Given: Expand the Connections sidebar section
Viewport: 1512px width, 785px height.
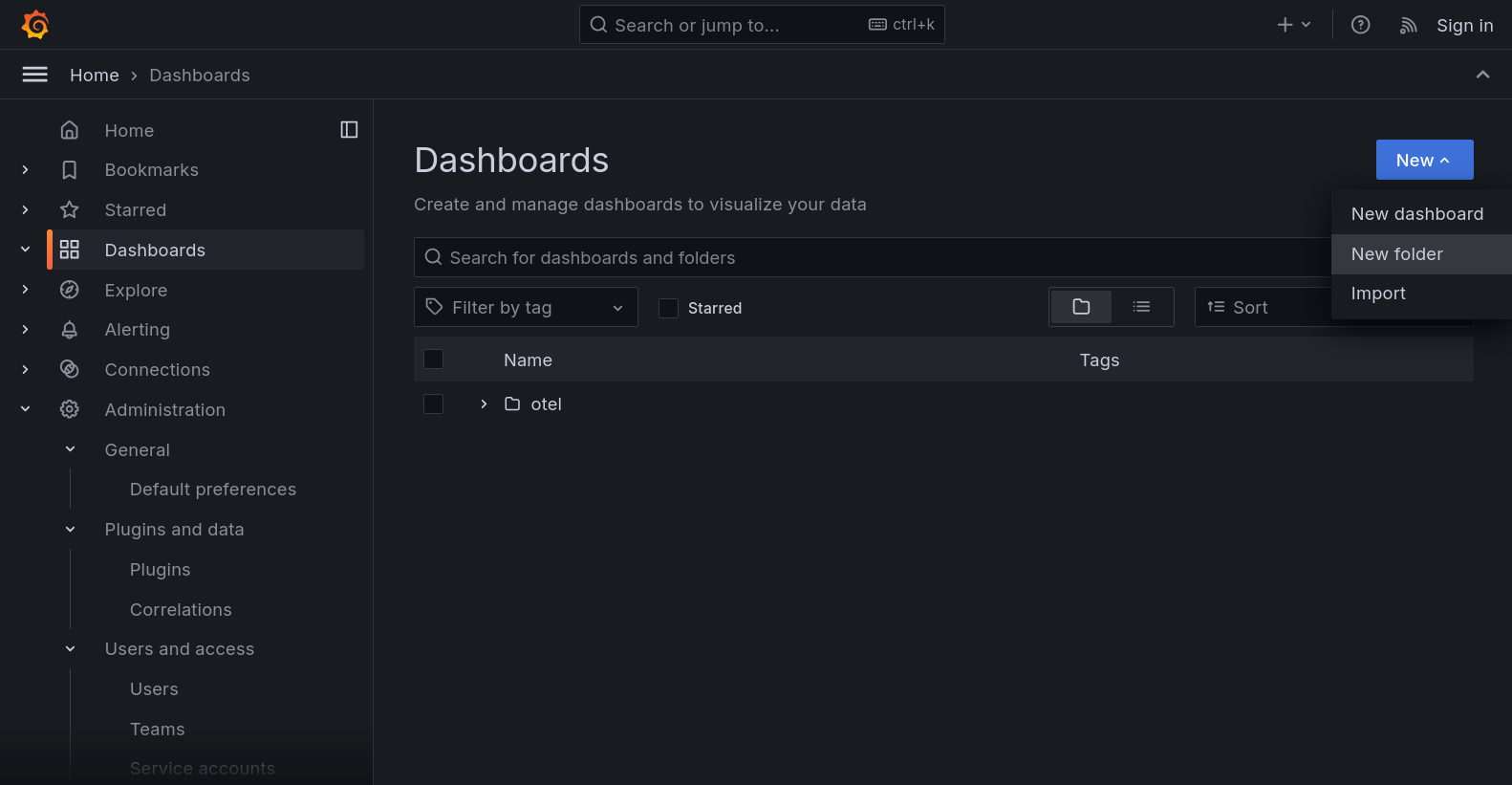Looking at the screenshot, I should coord(26,370).
